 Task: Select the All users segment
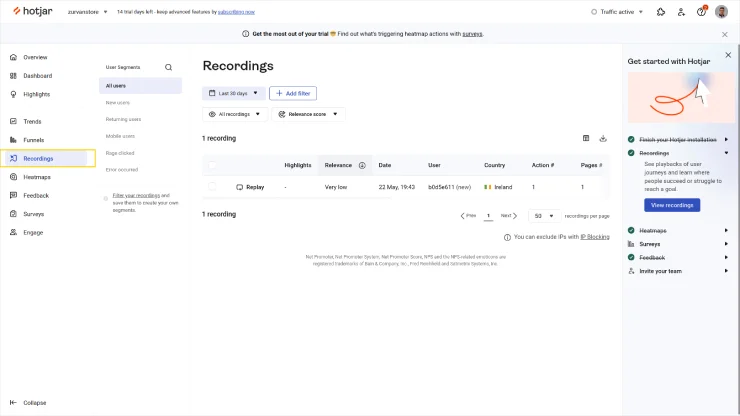tap(140, 85)
